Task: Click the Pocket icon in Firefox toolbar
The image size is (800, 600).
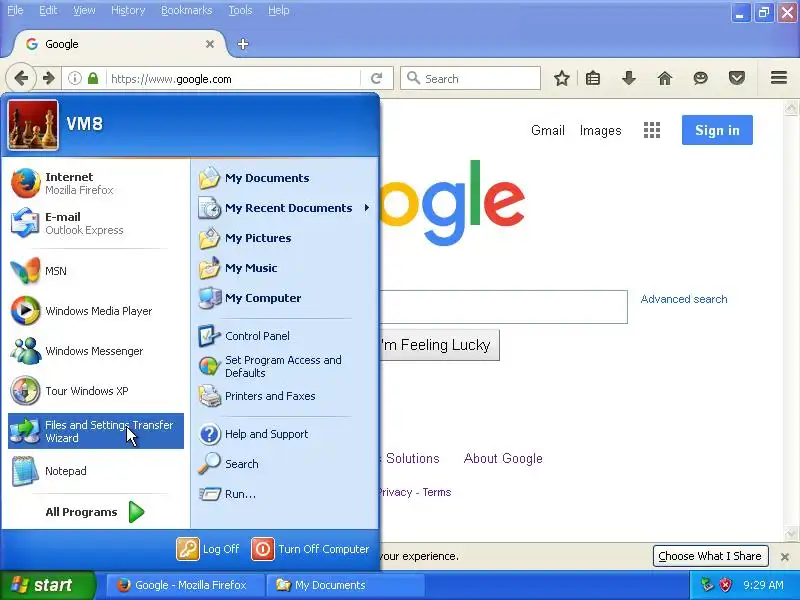Action: tap(737, 79)
